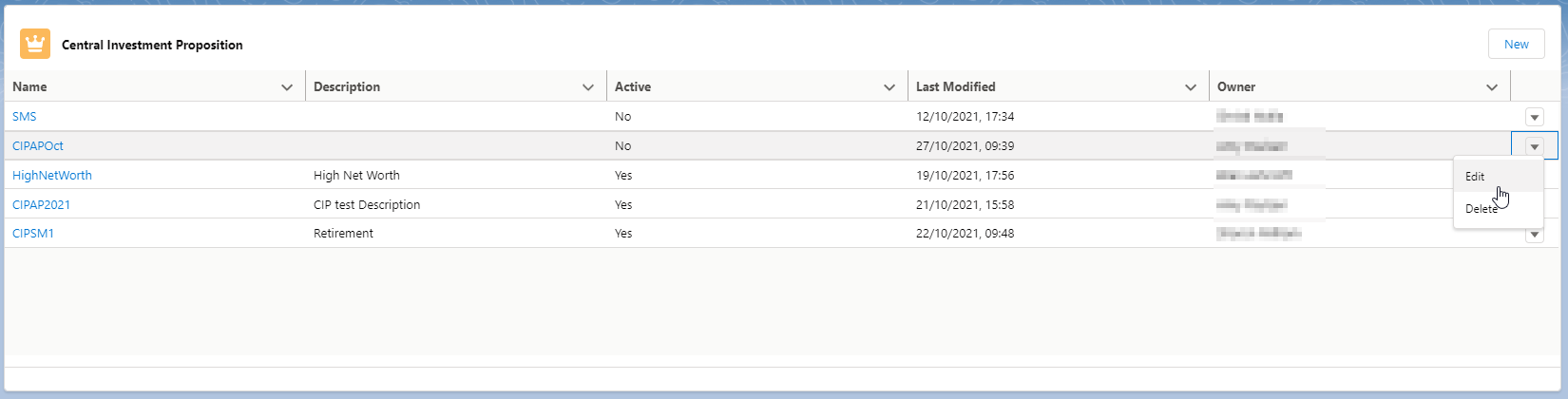Click the crown icon beside the list title
This screenshot has height=399, width=1568.
click(x=35, y=44)
